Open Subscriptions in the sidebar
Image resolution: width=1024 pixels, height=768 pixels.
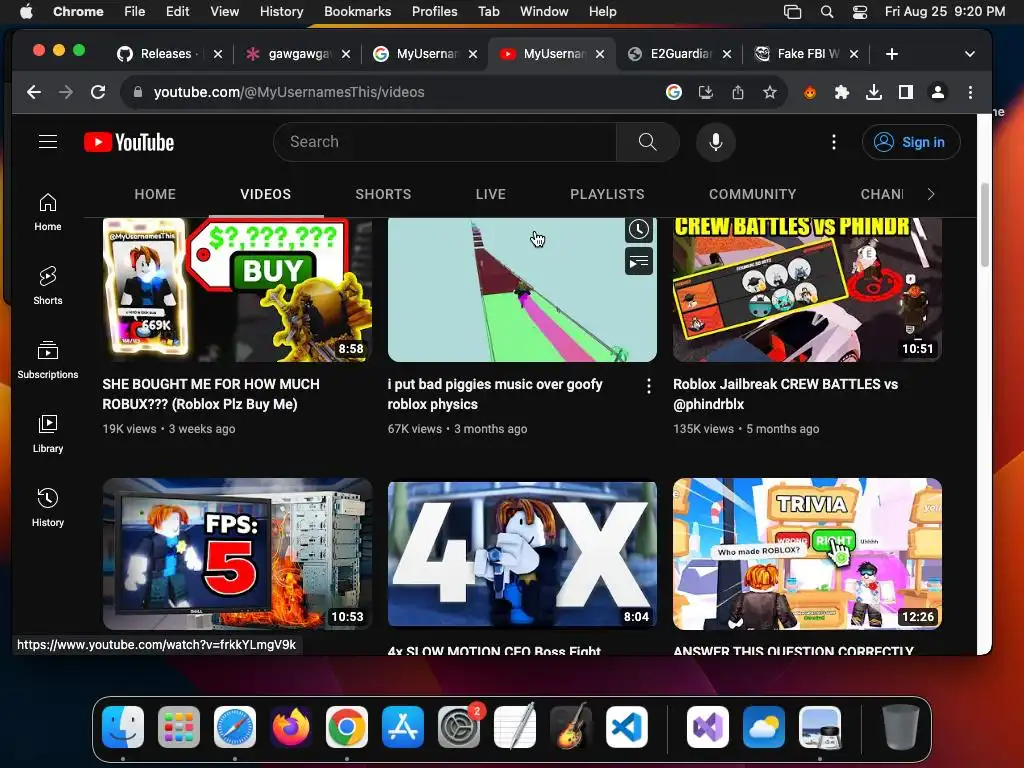(x=48, y=360)
